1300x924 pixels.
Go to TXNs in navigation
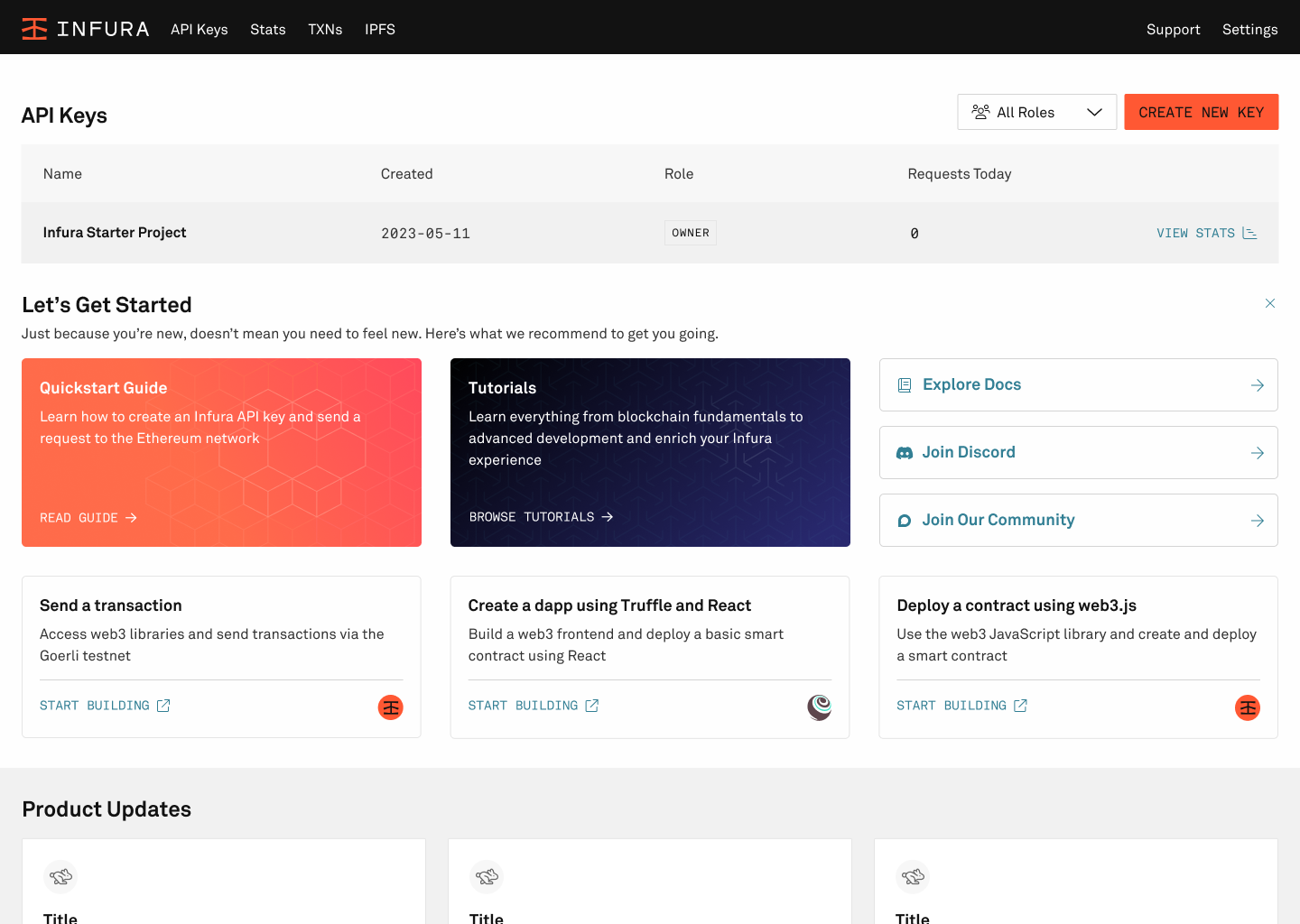(x=325, y=29)
